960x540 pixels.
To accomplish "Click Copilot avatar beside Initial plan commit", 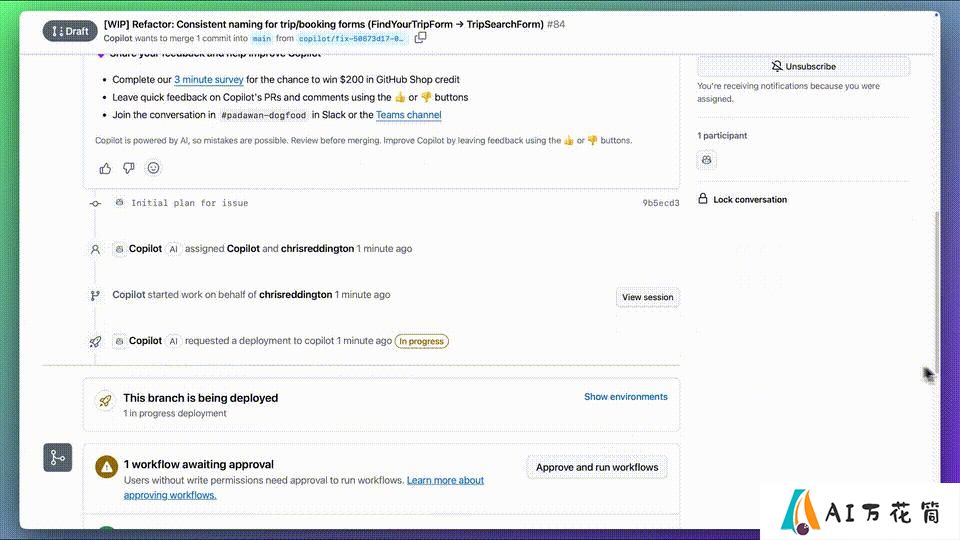I will point(119,203).
